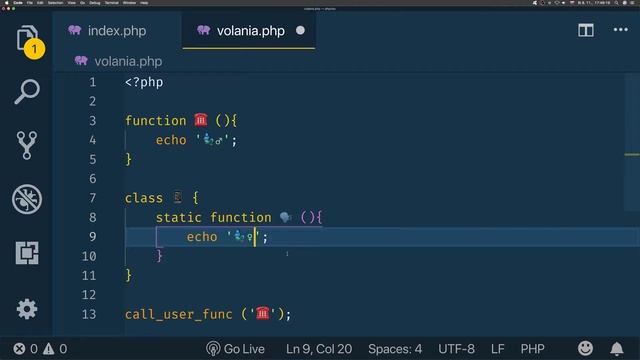Click the 'class' keyword on line 7
640x360 pixels.
[x=144, y=198]
